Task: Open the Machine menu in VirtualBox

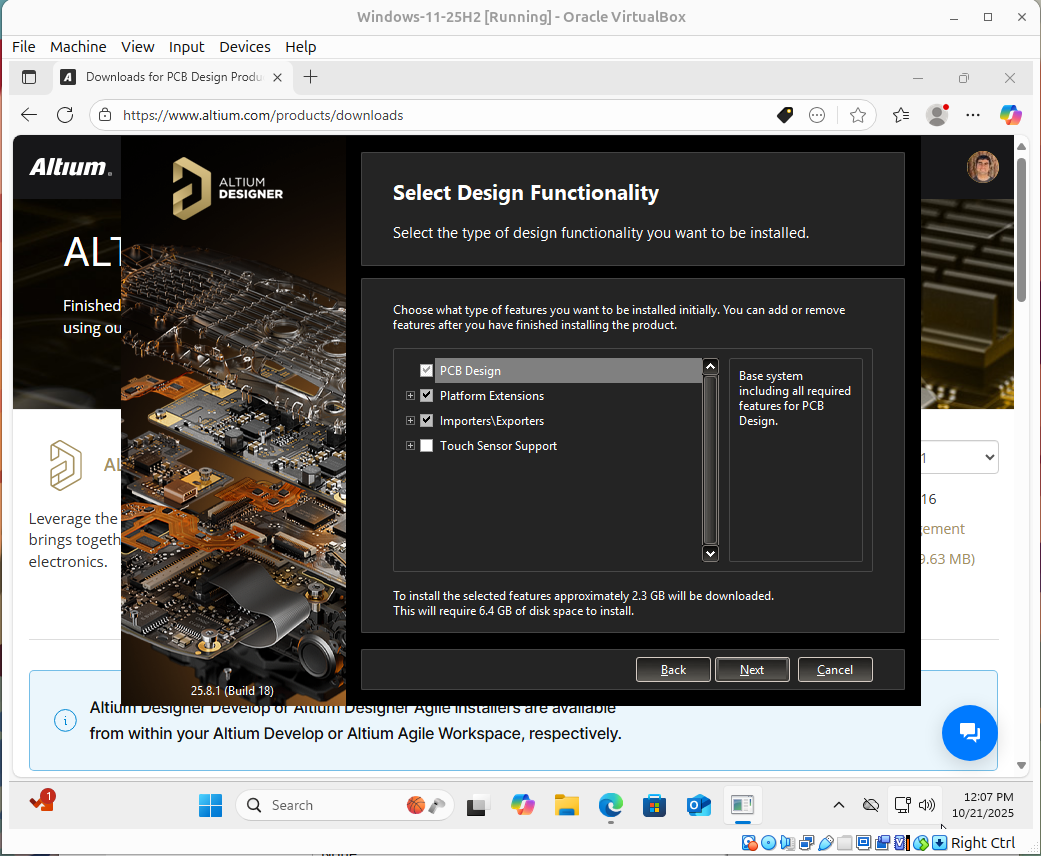Action: coord(77,46)
